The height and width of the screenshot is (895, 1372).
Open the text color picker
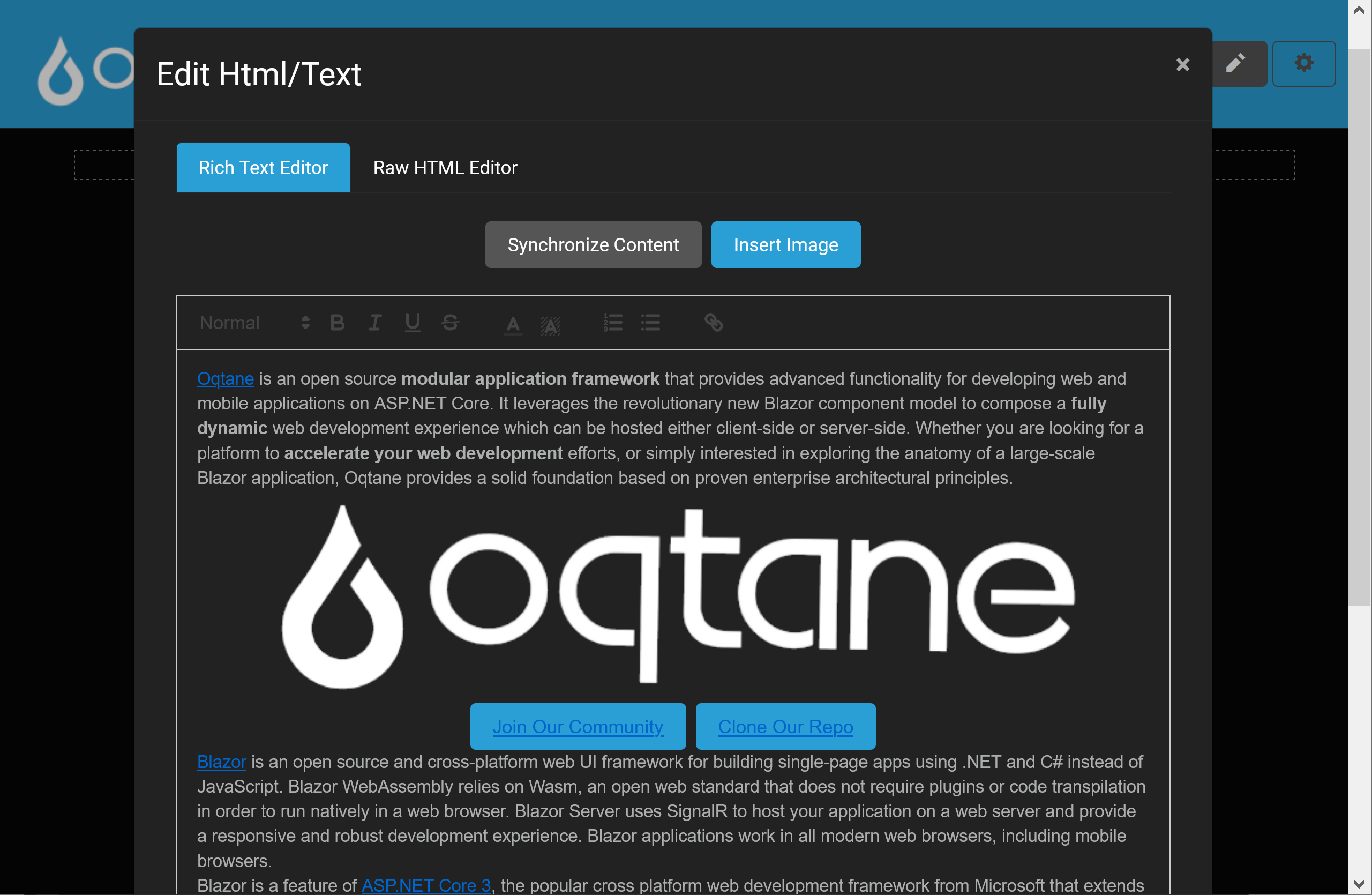tap(513, 324)
